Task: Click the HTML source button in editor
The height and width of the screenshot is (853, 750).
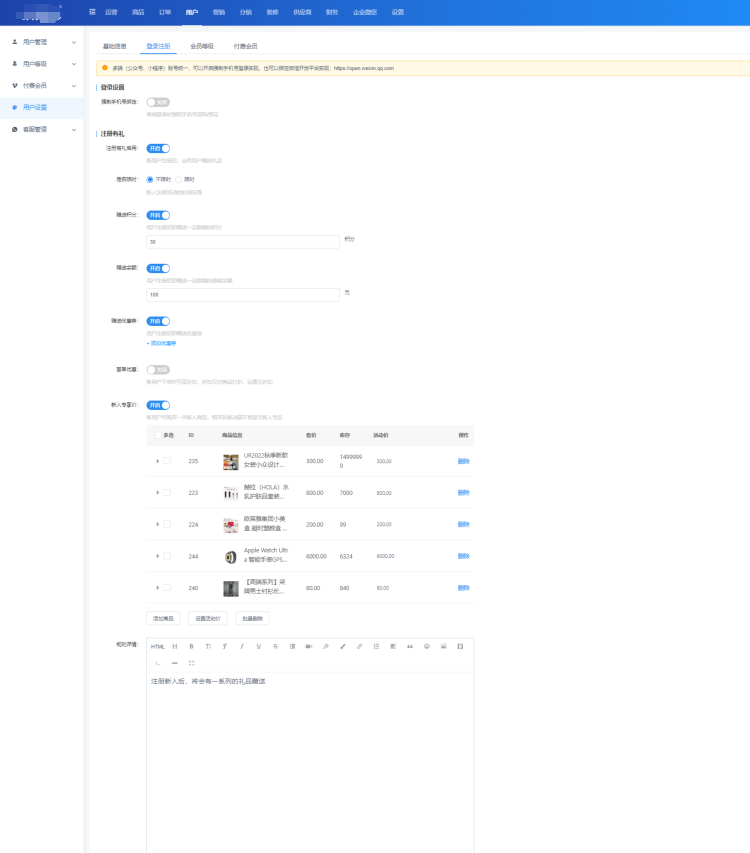Action: click(x=157, y=646)
